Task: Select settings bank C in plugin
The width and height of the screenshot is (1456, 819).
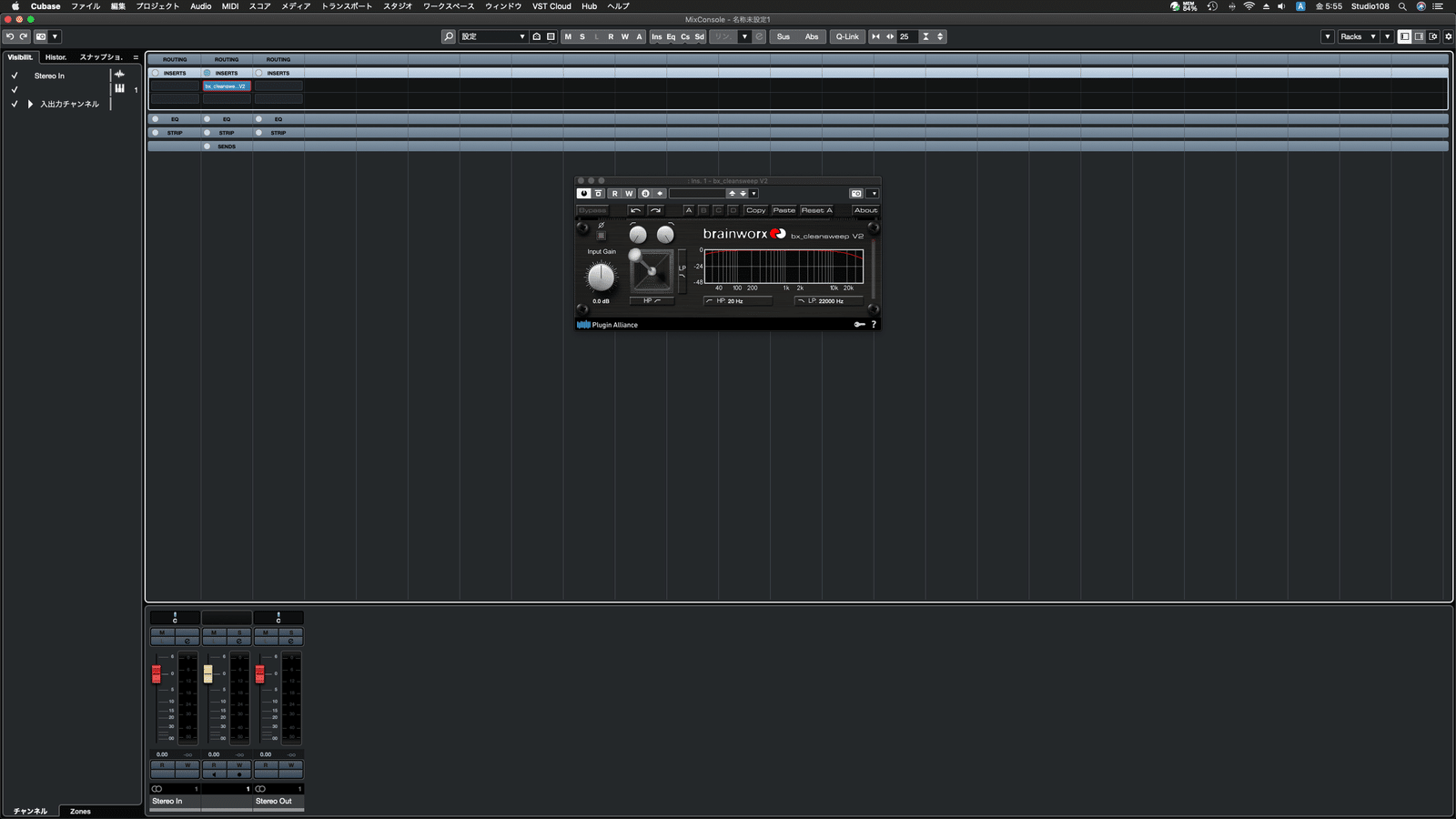Action: [x=718, y=210]
